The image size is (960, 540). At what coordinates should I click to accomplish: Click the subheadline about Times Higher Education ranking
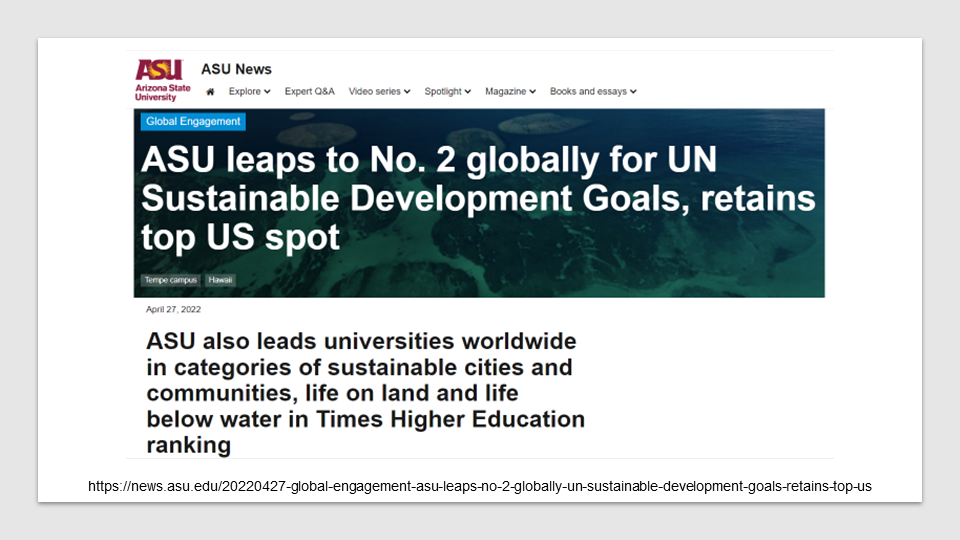point(366,392)
